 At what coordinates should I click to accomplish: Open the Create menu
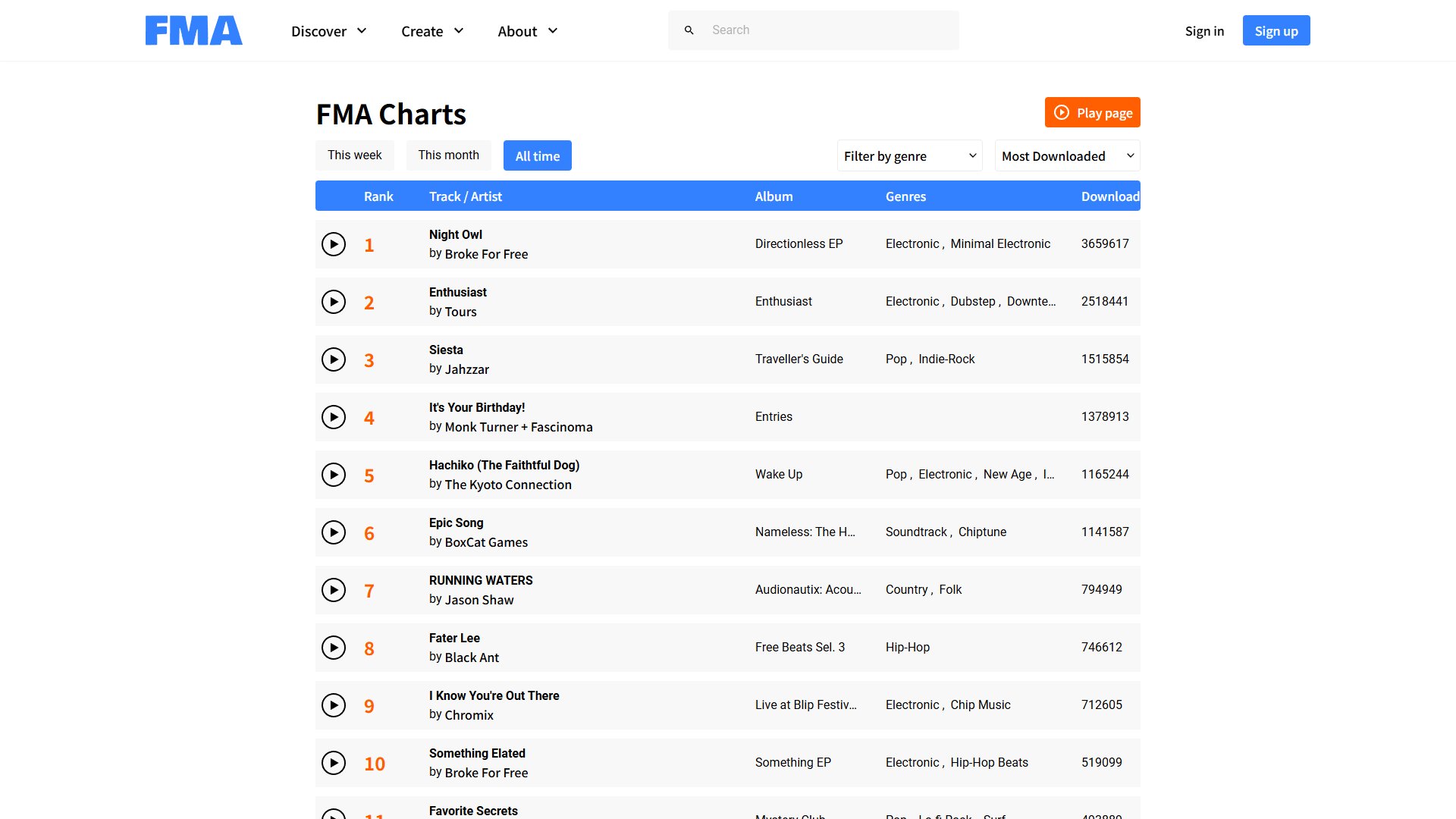click(432, 31)
